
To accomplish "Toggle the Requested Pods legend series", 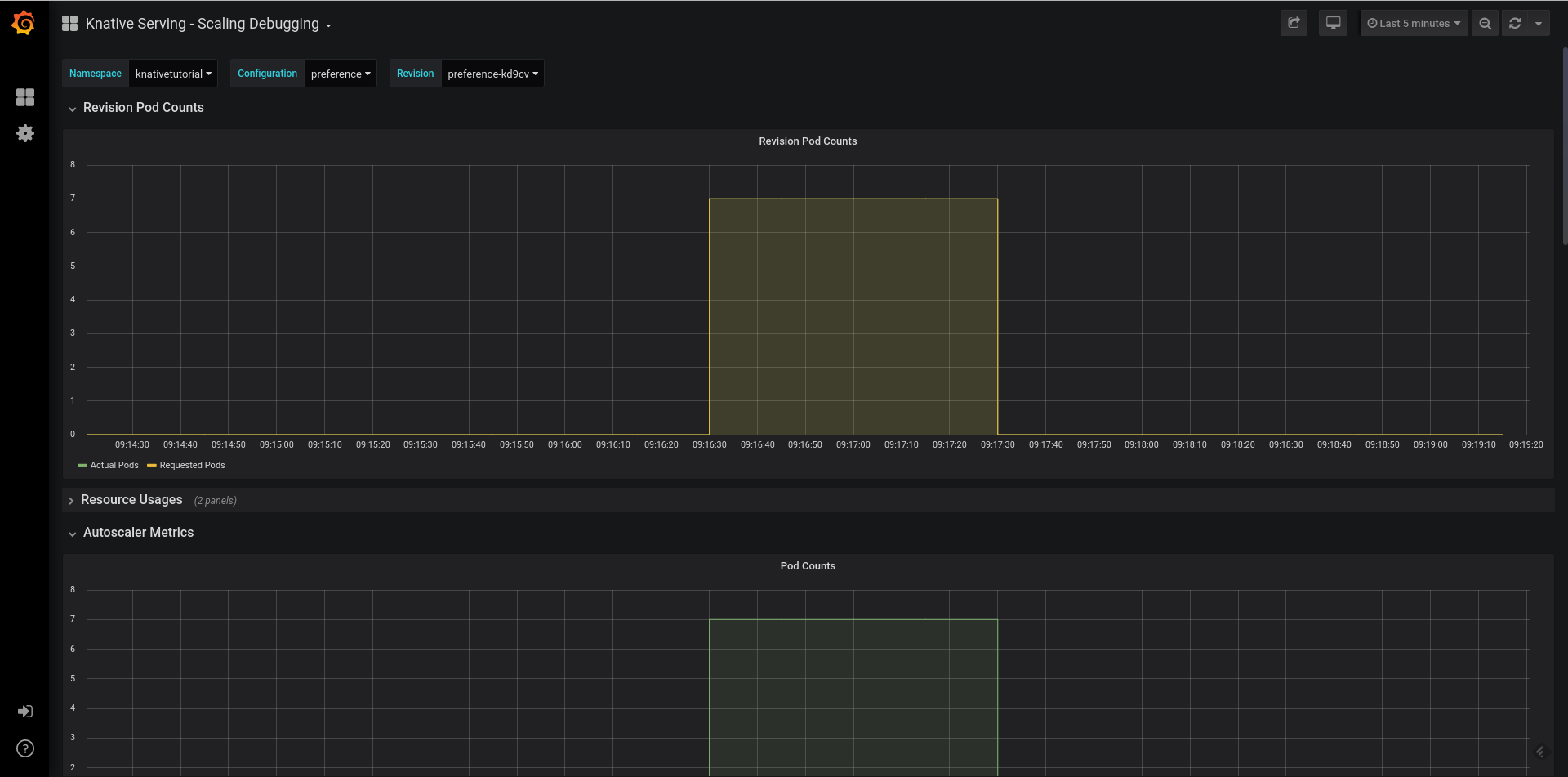I will click(x=192, y=465).
